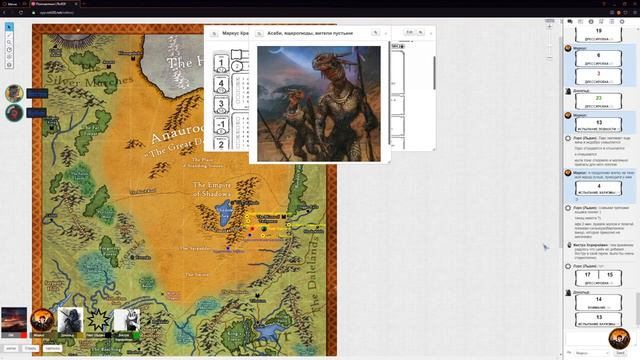Click the green token on the map
Viewport: 640px width, 360px height.
coord(264,229)
